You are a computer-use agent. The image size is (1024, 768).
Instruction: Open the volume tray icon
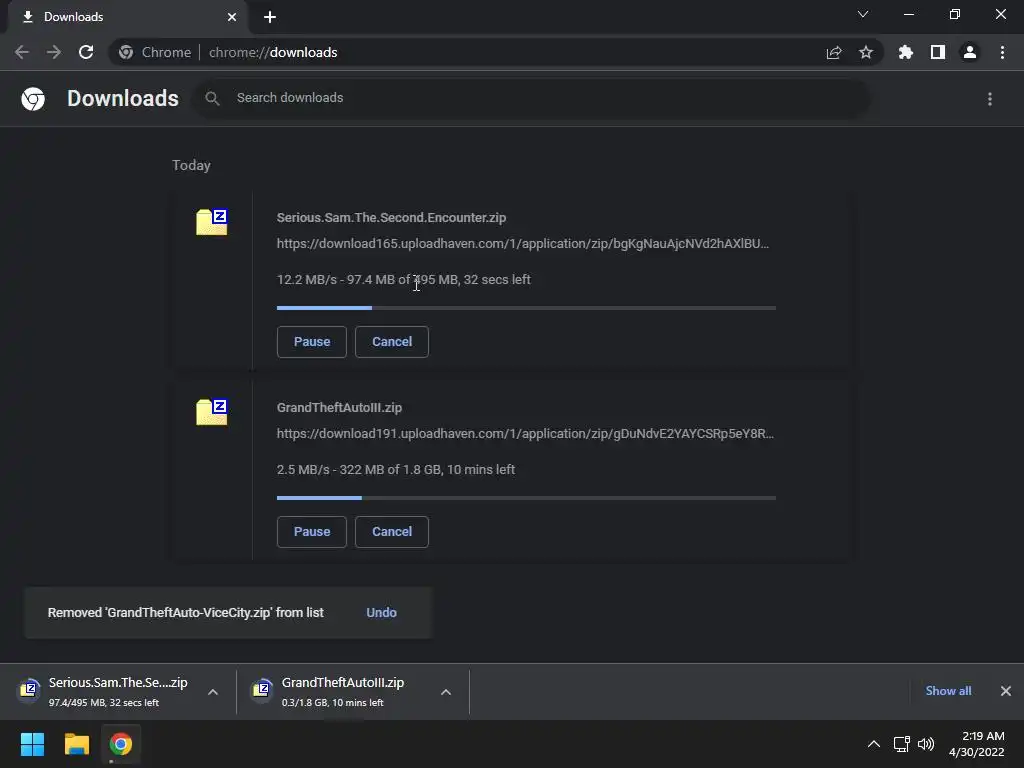pos(926,744)
